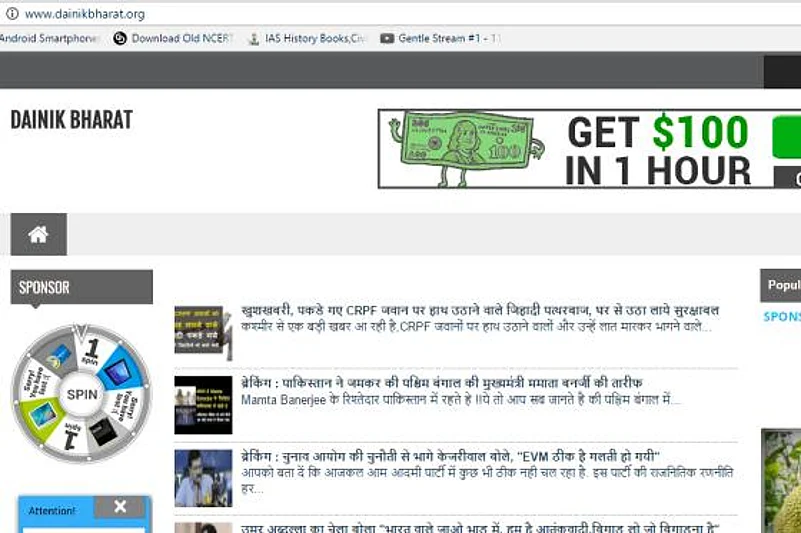Click the black device prize wheel segment

104,429
